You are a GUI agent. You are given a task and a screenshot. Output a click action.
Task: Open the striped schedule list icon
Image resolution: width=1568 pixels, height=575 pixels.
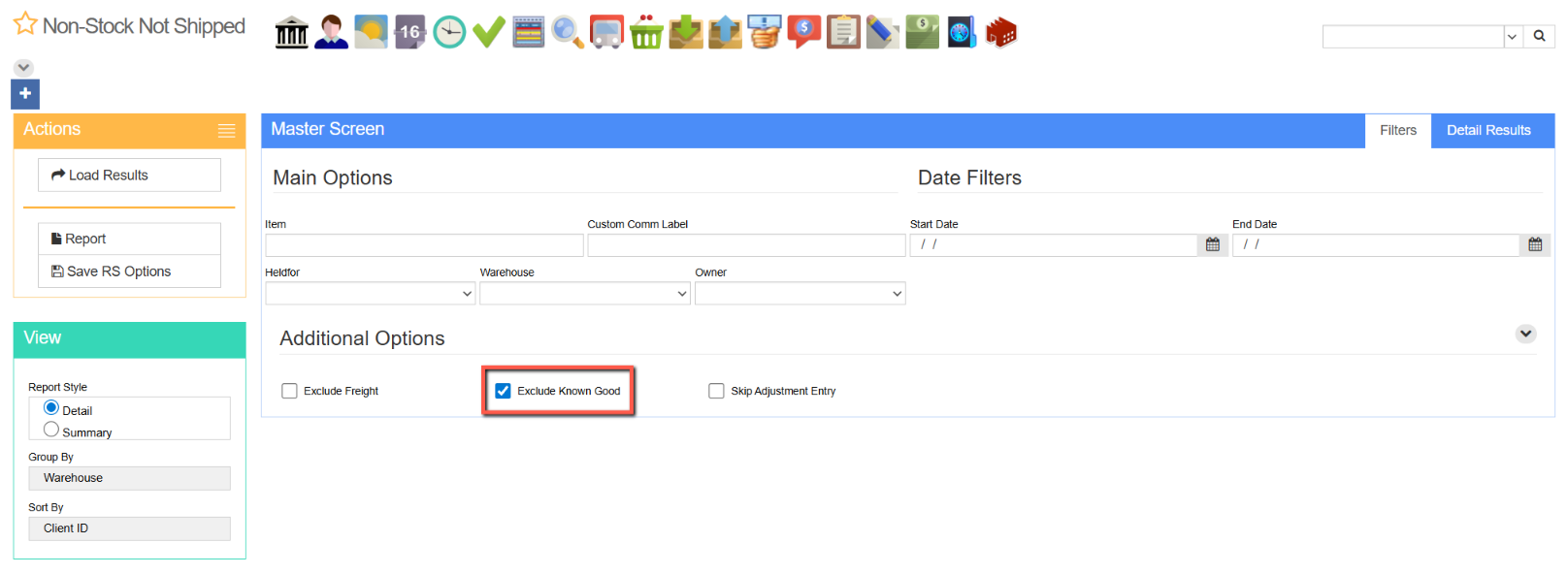pos(528,32)
